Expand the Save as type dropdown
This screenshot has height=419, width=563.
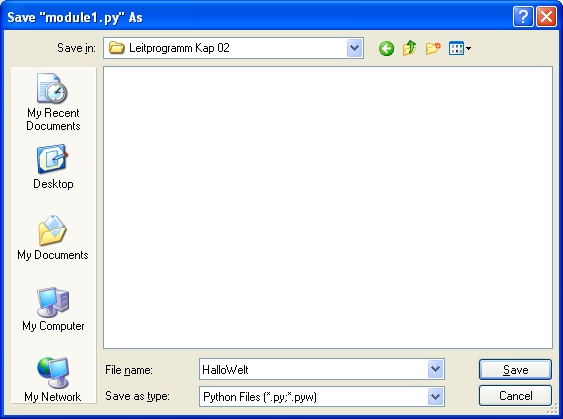click(x=435, y=396)
